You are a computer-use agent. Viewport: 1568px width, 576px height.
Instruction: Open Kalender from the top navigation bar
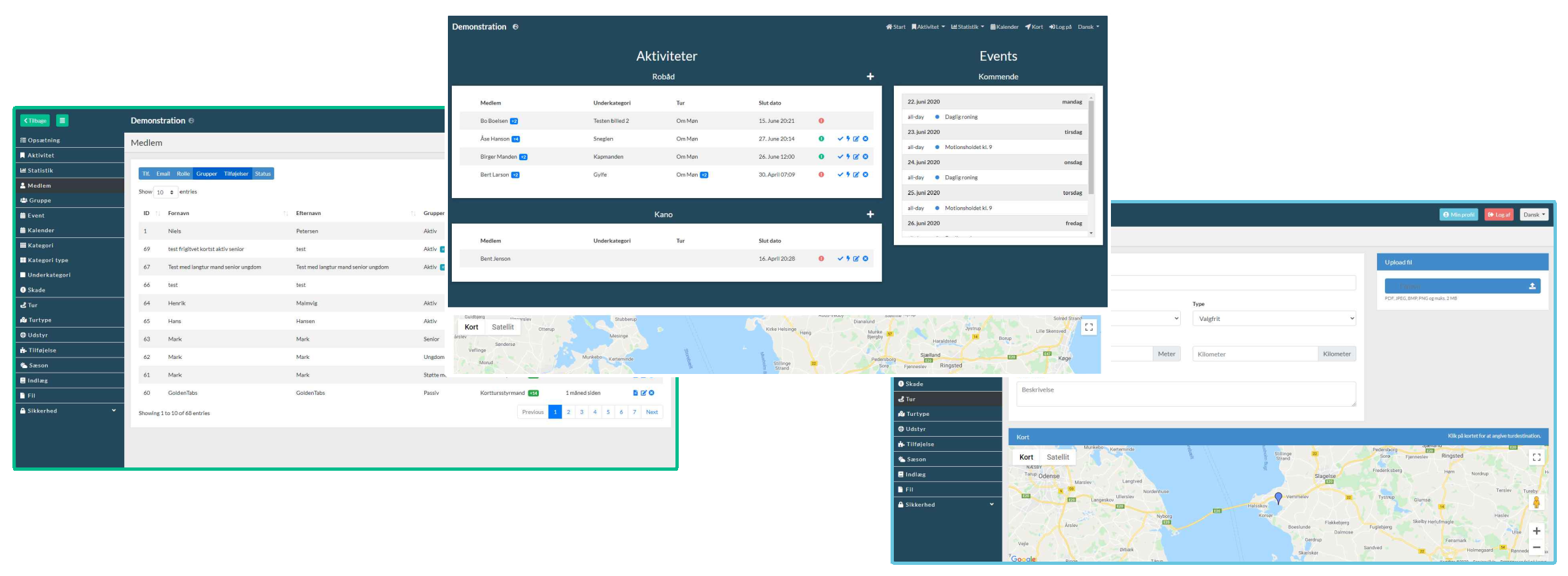point(1004,27)
